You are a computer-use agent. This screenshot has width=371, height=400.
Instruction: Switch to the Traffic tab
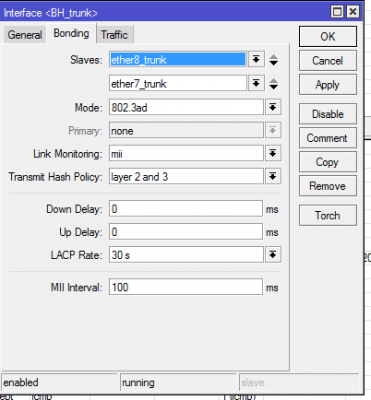pos(115,35)
